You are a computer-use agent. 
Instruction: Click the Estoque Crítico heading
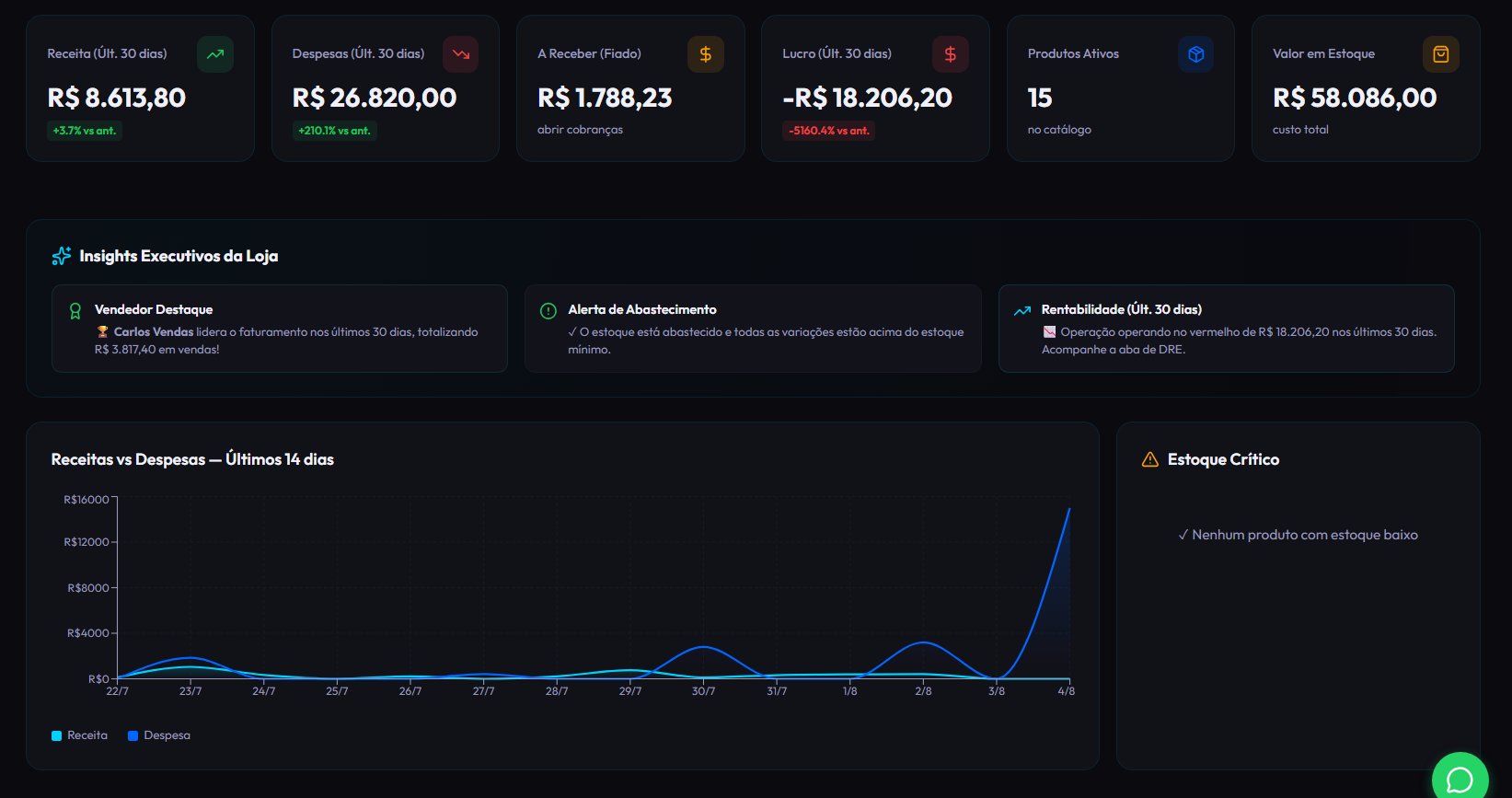1223,459
